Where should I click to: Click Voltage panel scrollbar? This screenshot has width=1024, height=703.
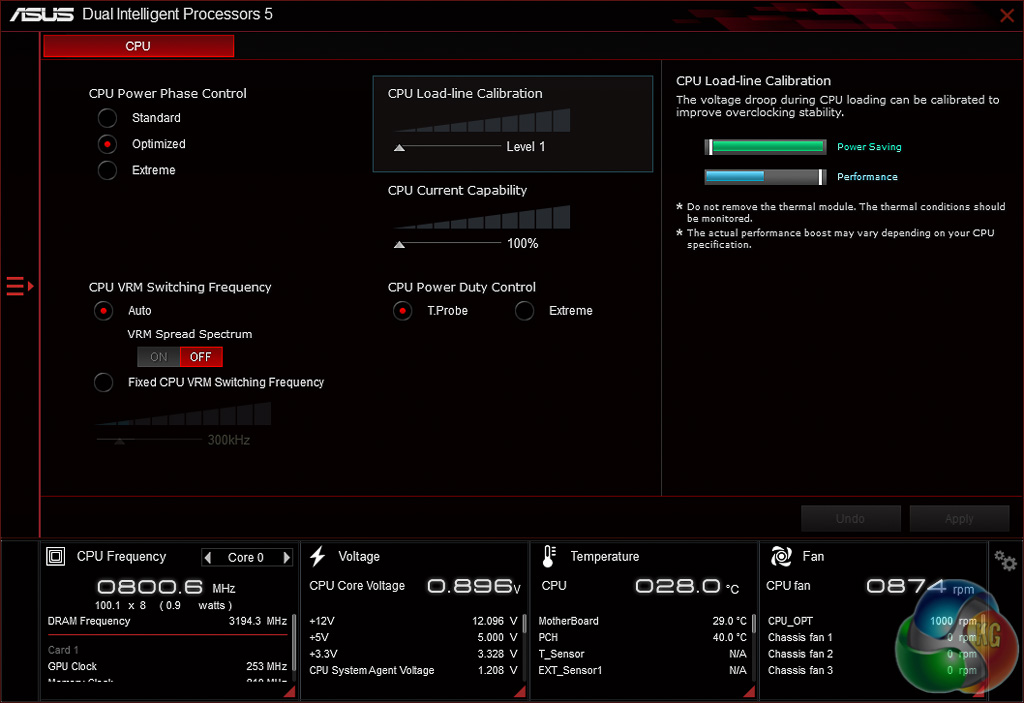[524, 623]
